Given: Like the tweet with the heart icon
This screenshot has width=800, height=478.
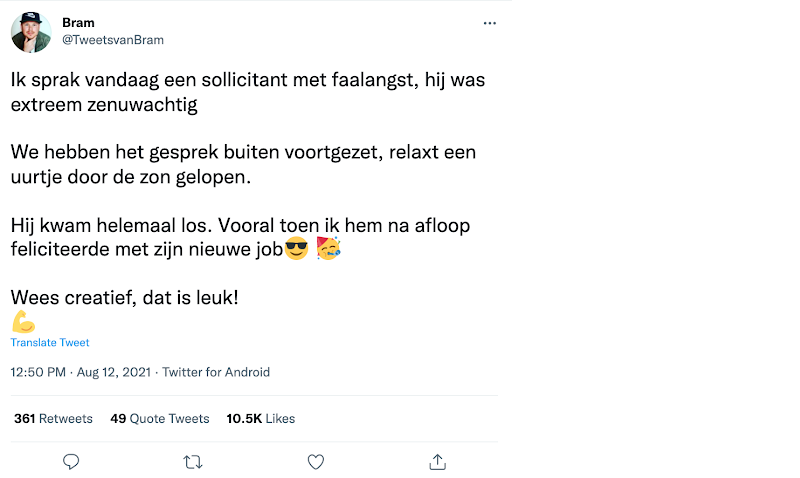Looking at the screenshot, I should click(x=316, y=461).
